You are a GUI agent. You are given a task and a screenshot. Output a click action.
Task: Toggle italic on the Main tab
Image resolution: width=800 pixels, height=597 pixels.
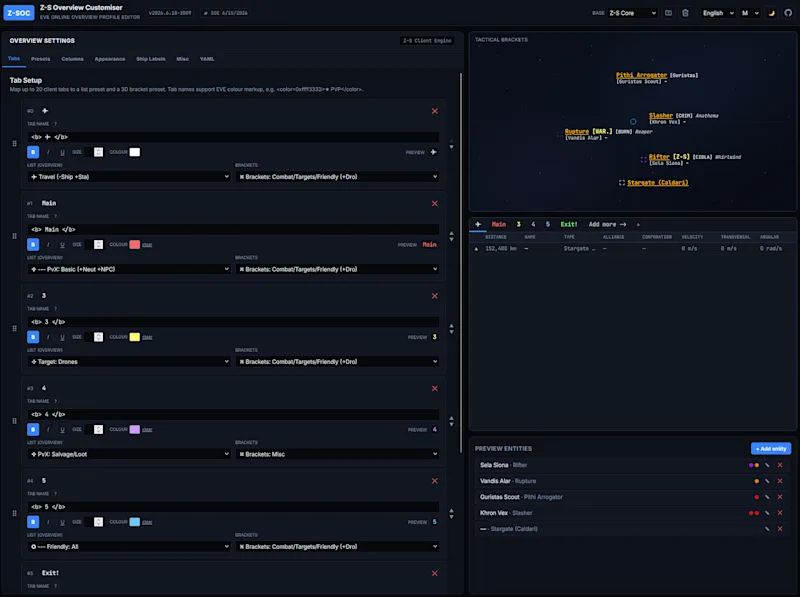click(x=48, y=244)
